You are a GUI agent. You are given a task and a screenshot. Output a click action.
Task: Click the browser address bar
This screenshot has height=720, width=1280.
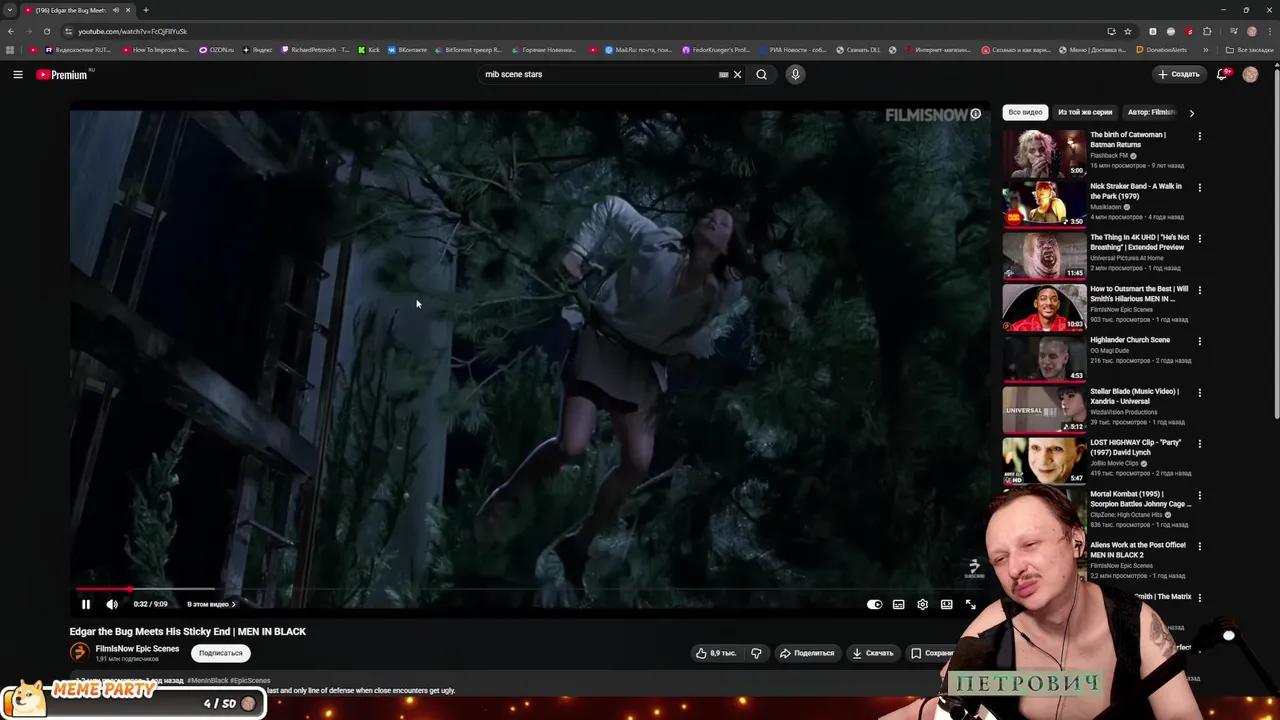[585, 31]
